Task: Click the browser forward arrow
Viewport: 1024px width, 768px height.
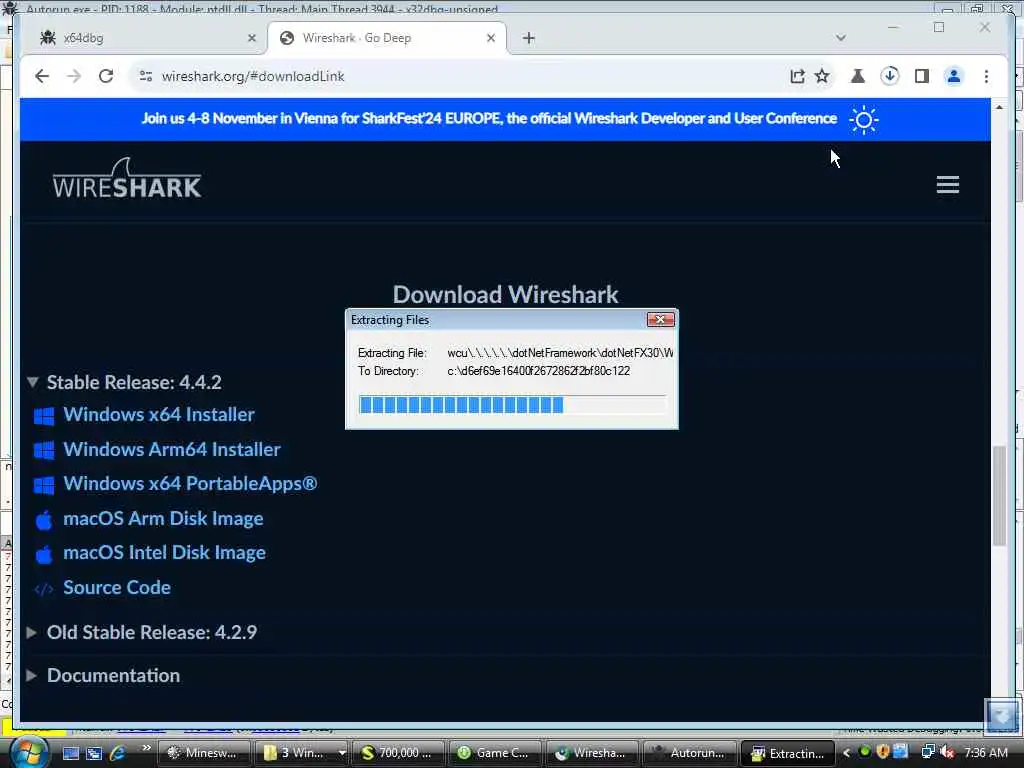Action: [74, 76]
